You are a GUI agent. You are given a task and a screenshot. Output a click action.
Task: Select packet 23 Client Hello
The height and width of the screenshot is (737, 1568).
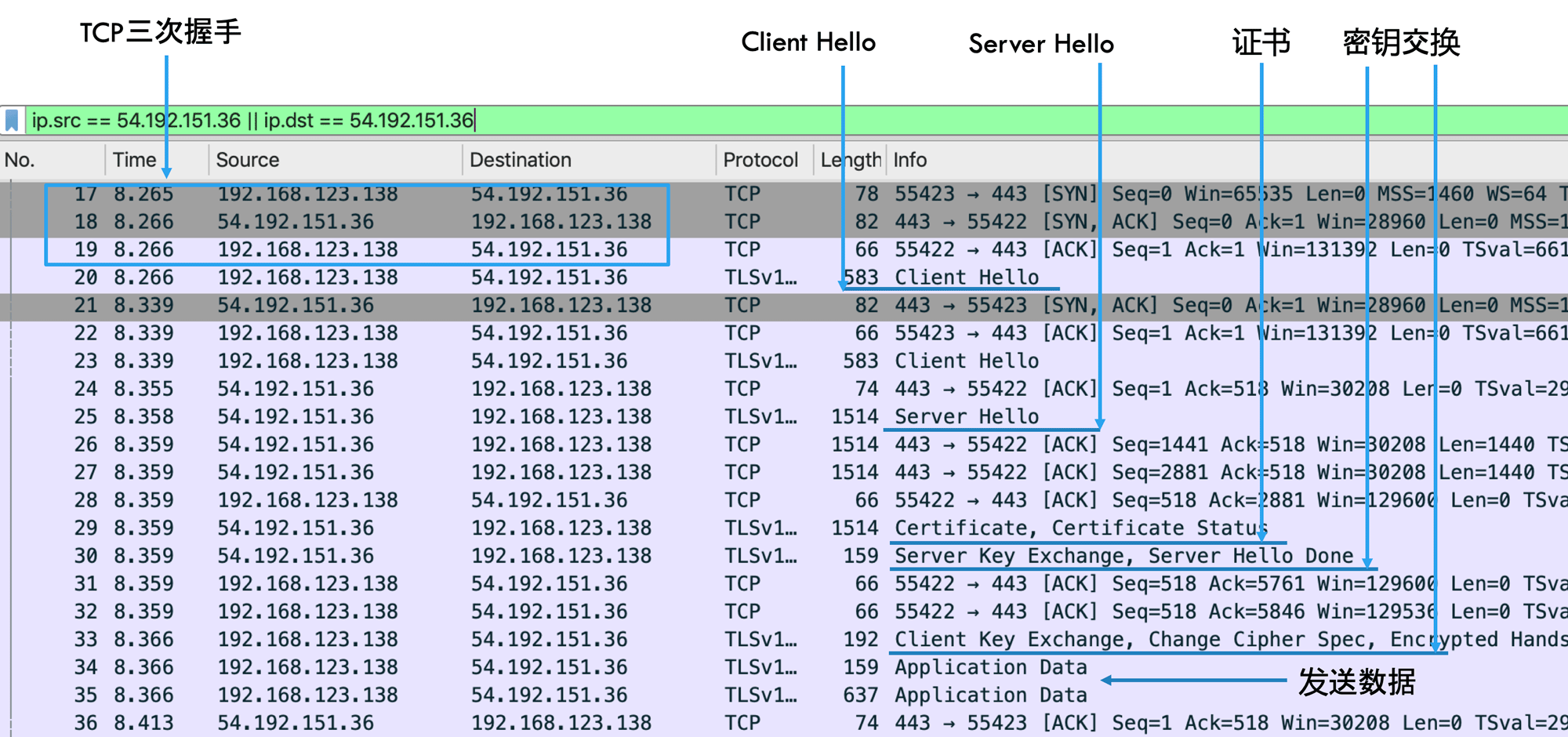784,361
